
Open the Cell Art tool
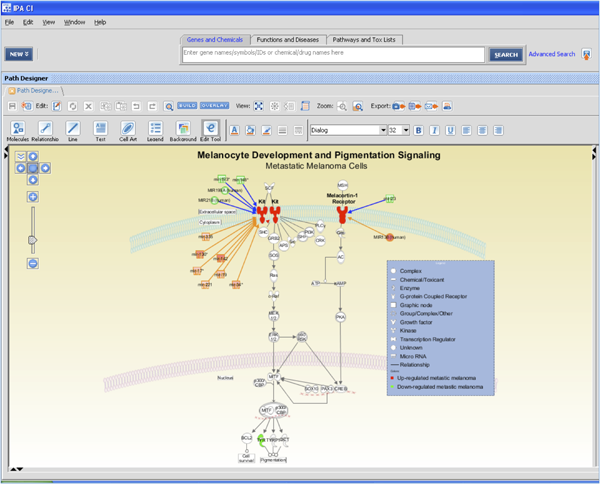128,131
